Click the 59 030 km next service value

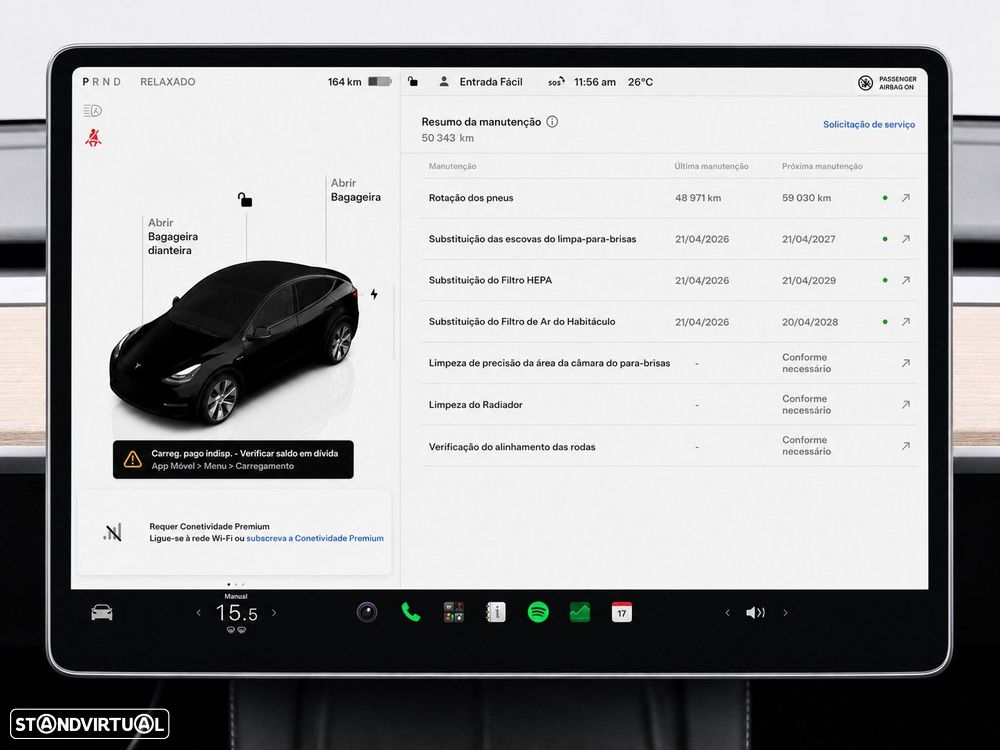[807, 198]
